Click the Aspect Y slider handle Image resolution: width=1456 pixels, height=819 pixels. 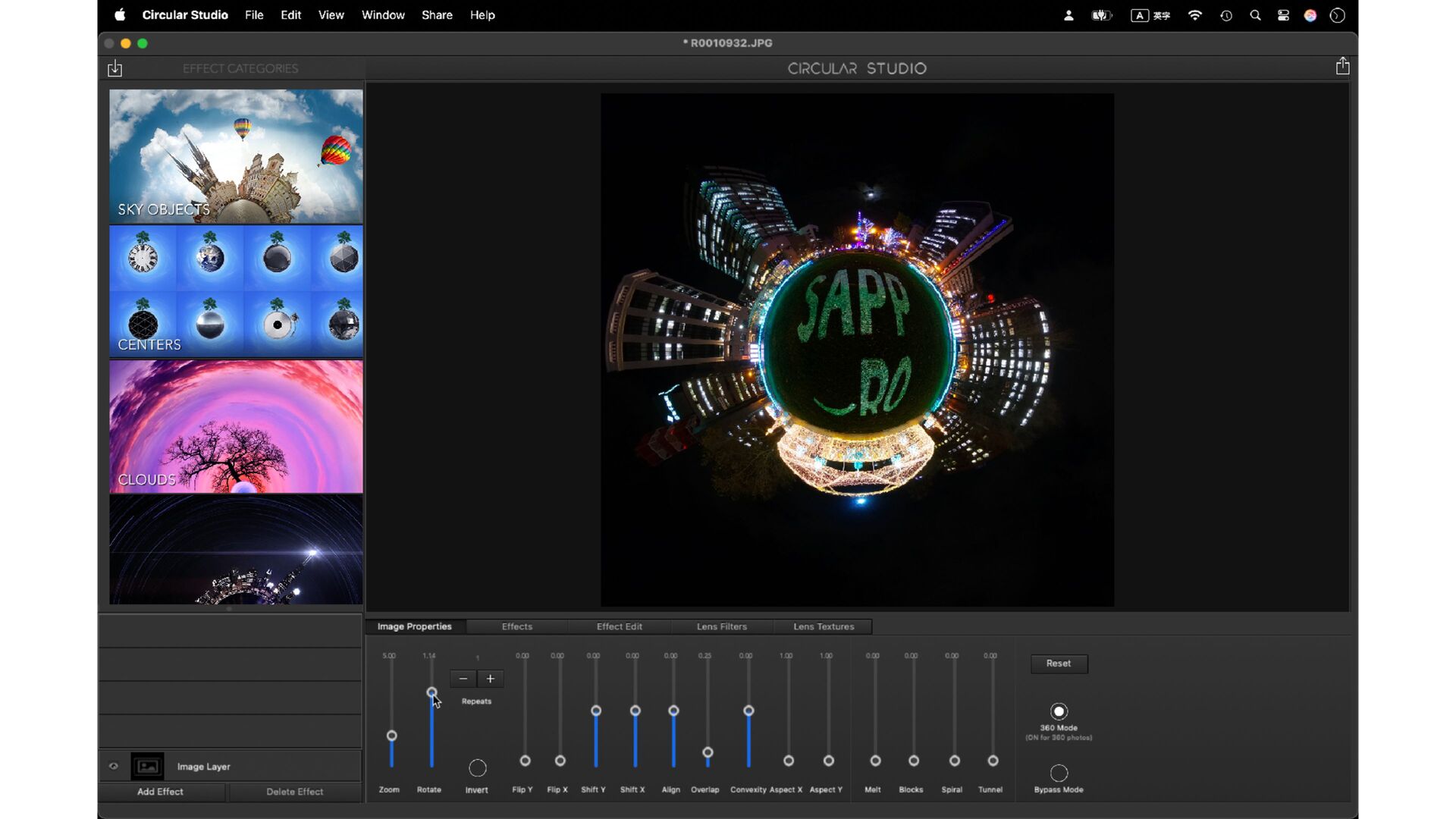coord(829,761)
